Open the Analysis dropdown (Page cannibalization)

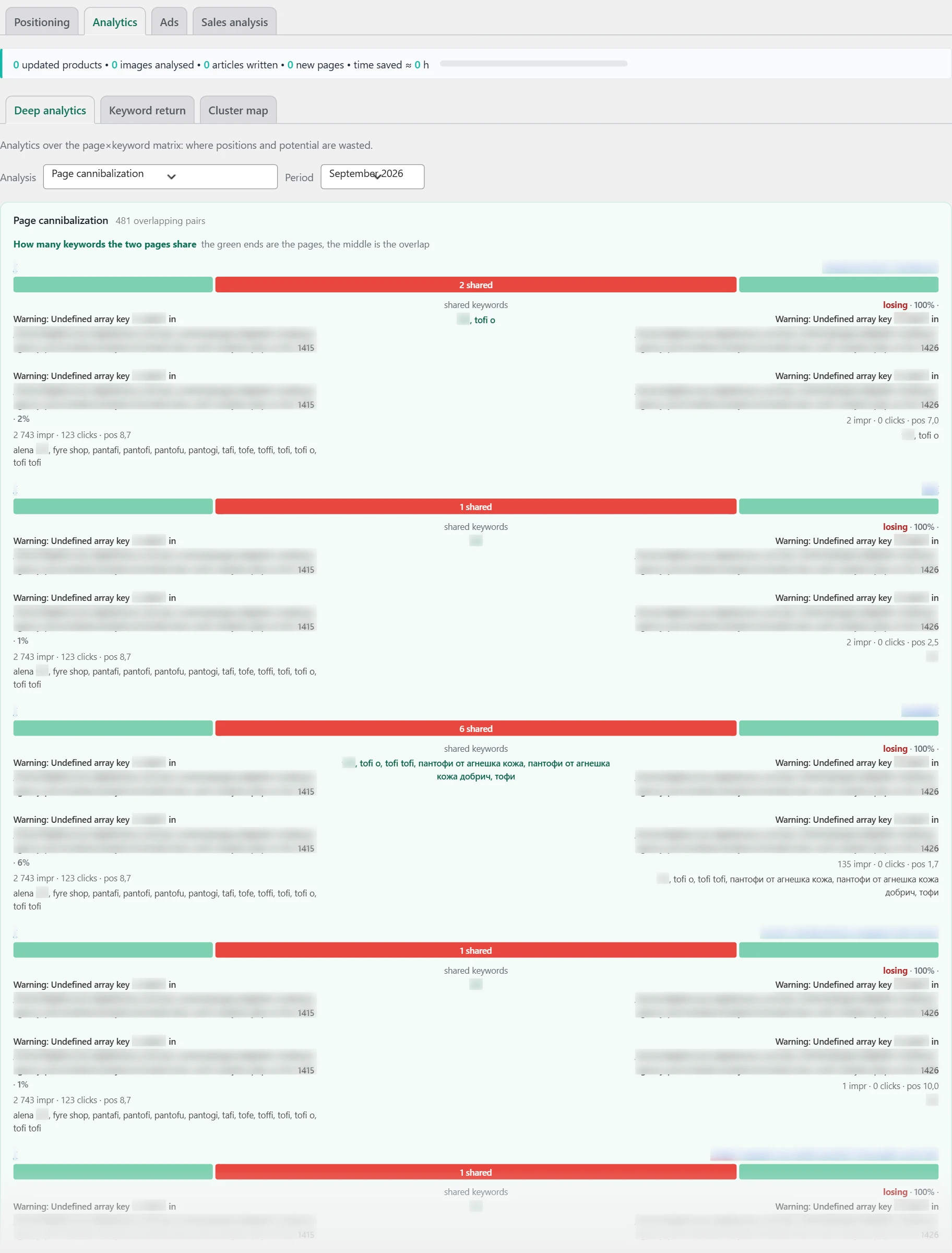pyautogui.click(x=160, y=176)
